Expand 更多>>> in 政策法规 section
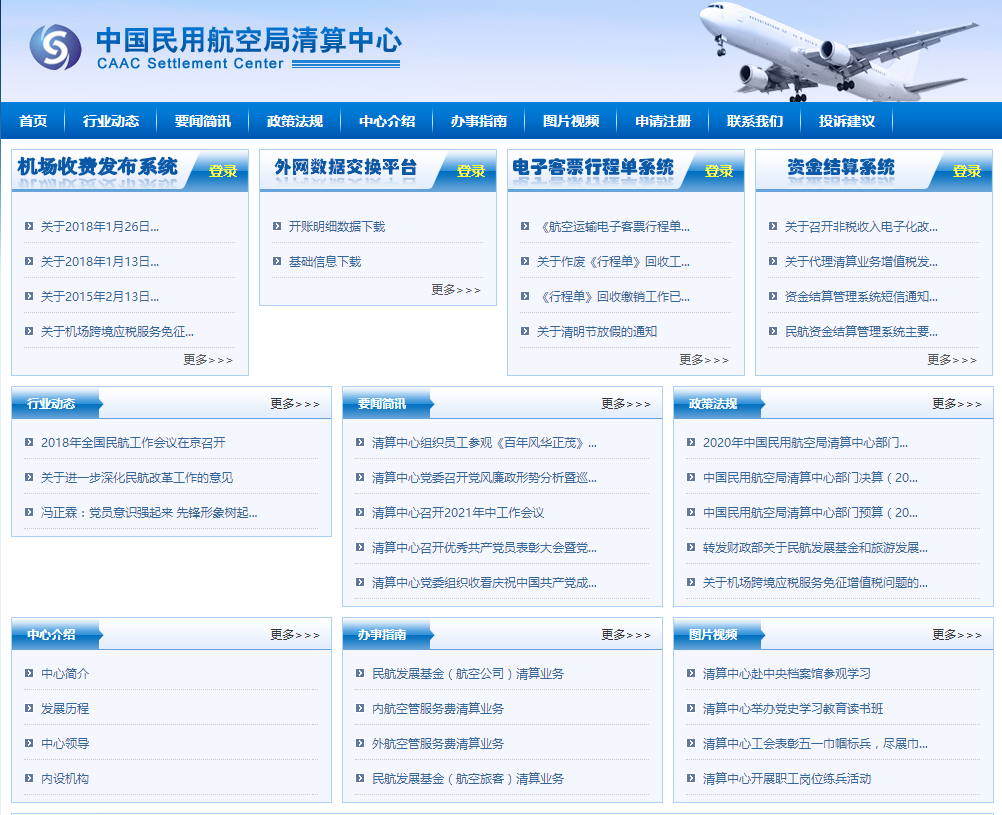Image resolution: width=1002 pixels, height=815 pixels. (x=957, y=404)
